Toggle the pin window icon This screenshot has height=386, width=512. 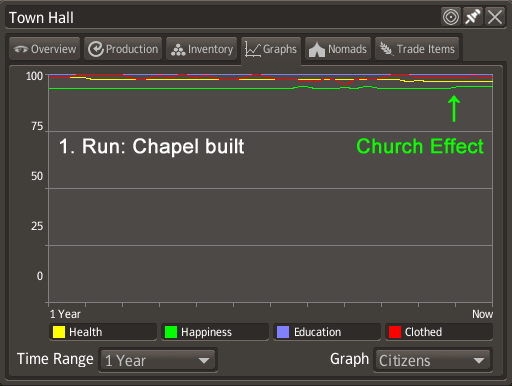473,17
